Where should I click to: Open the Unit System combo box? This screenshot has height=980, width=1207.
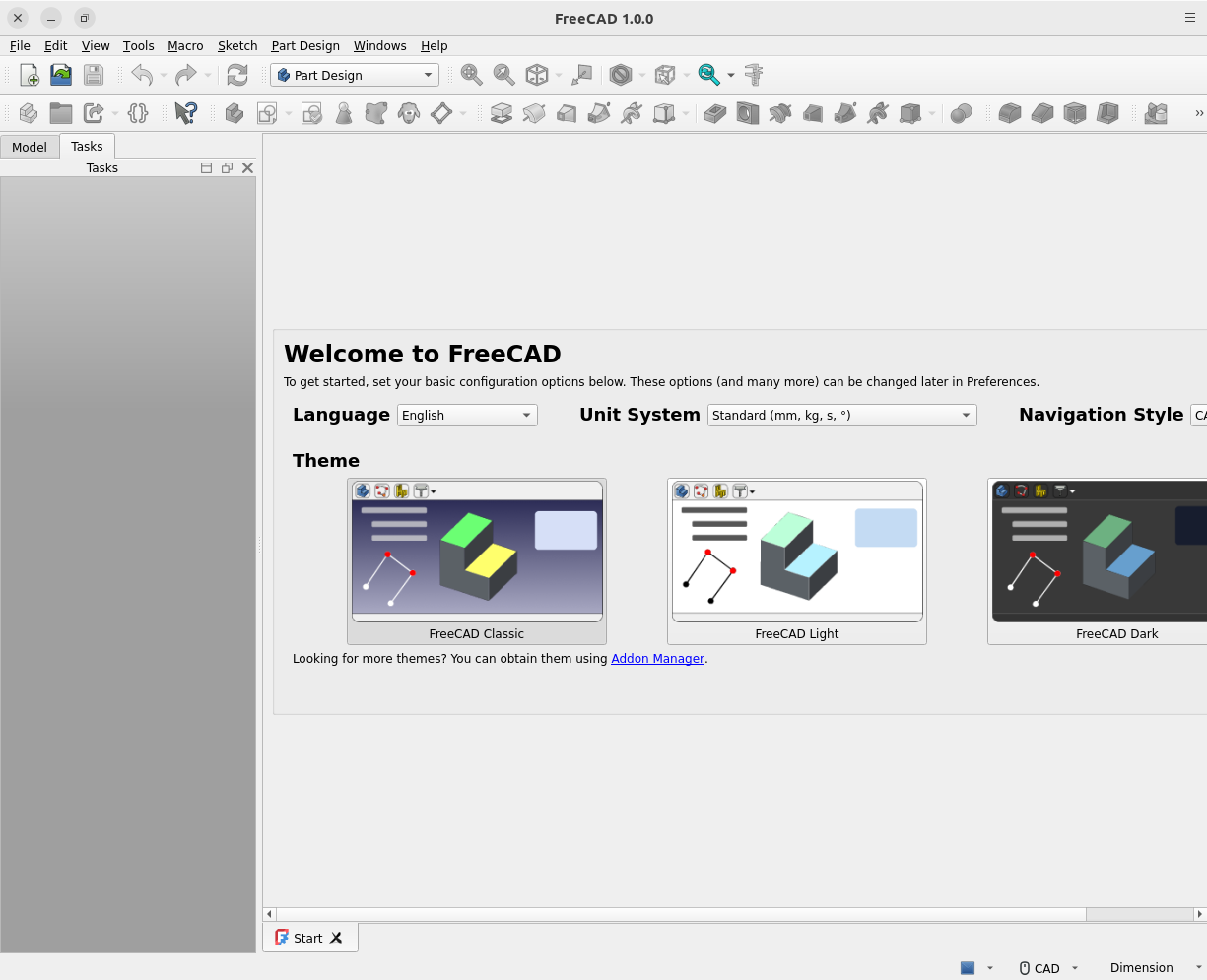pyautogui.click(x=841, y=416)
